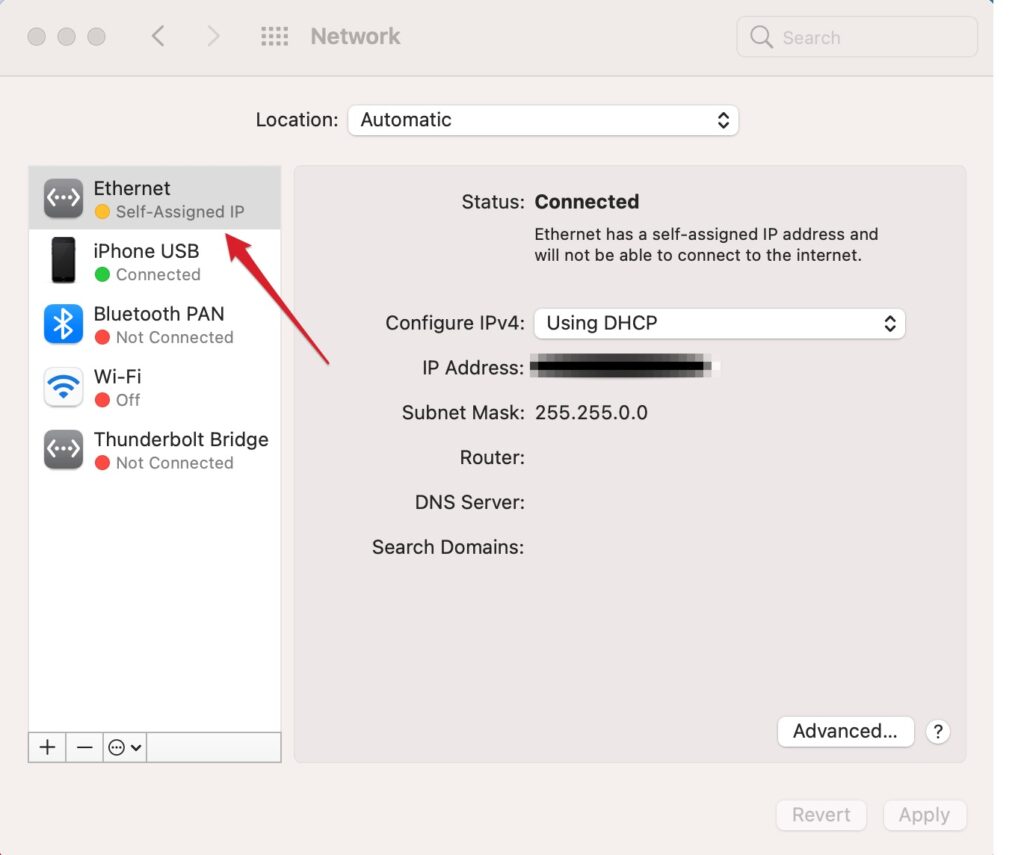Click the Bluetooth PAN interface icon

(x=62, y=323)
